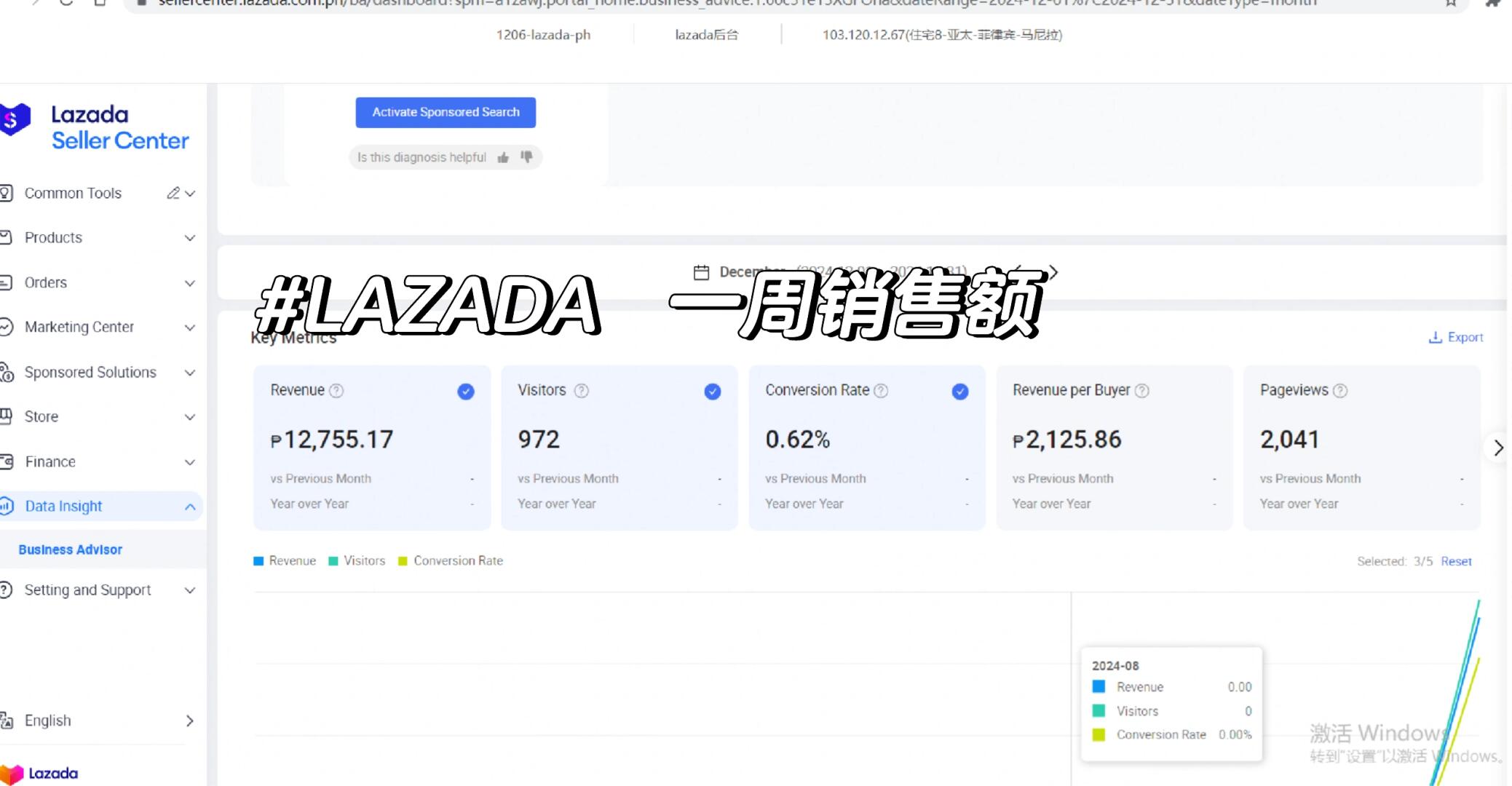Expand the Sponsored Solutions menu
The height and width of the screenshot is (786, 1512).
pyautogui.click(x=190, y=373)
